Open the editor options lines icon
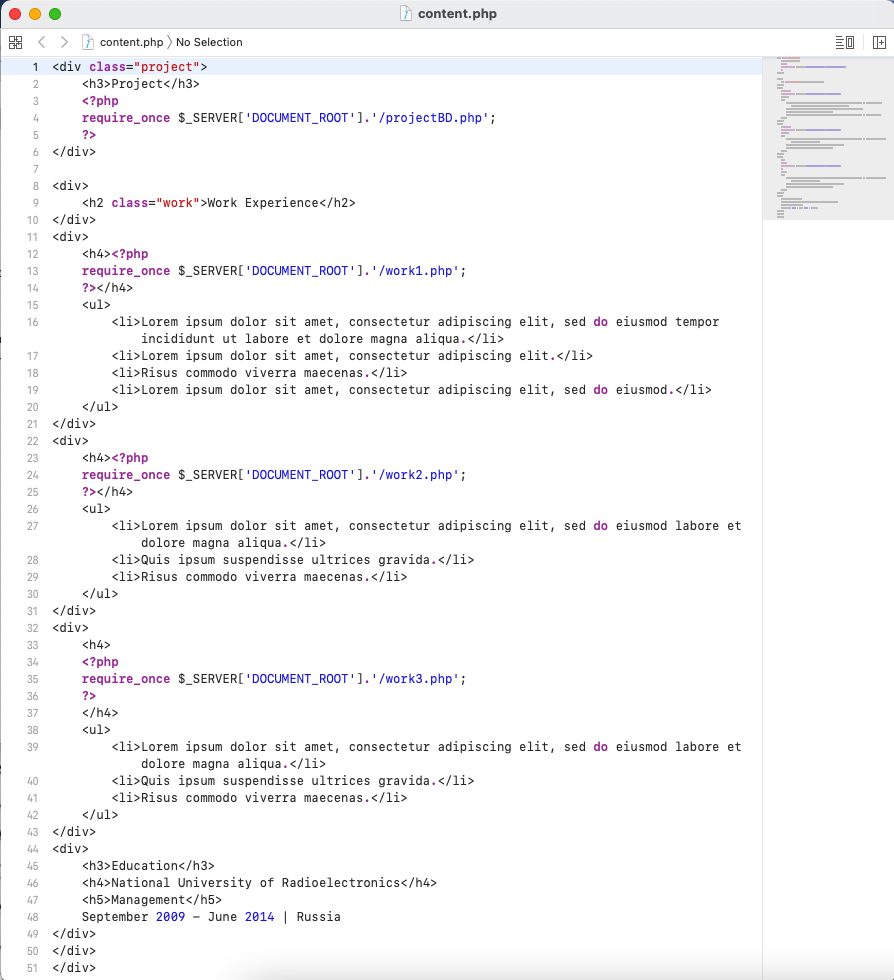 click(x=844, y=42)
